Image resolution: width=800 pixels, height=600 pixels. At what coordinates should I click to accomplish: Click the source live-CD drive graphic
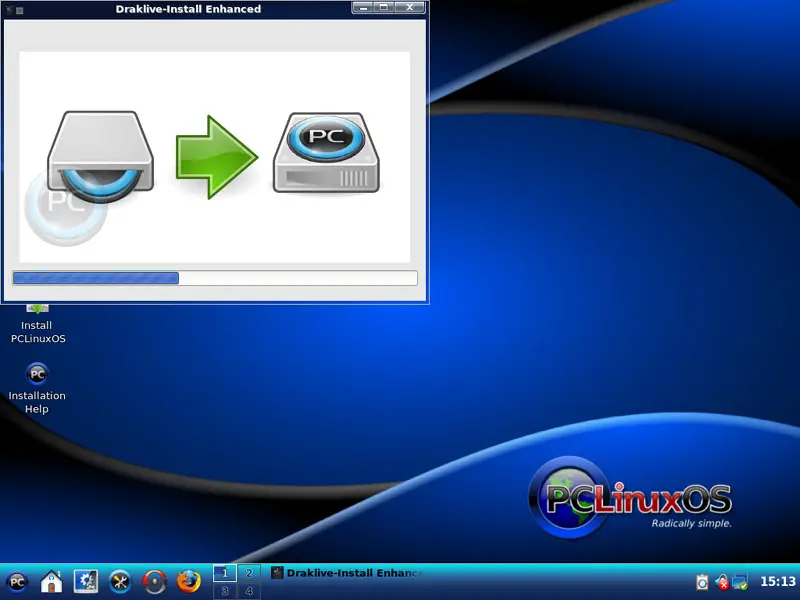(101, 157)
